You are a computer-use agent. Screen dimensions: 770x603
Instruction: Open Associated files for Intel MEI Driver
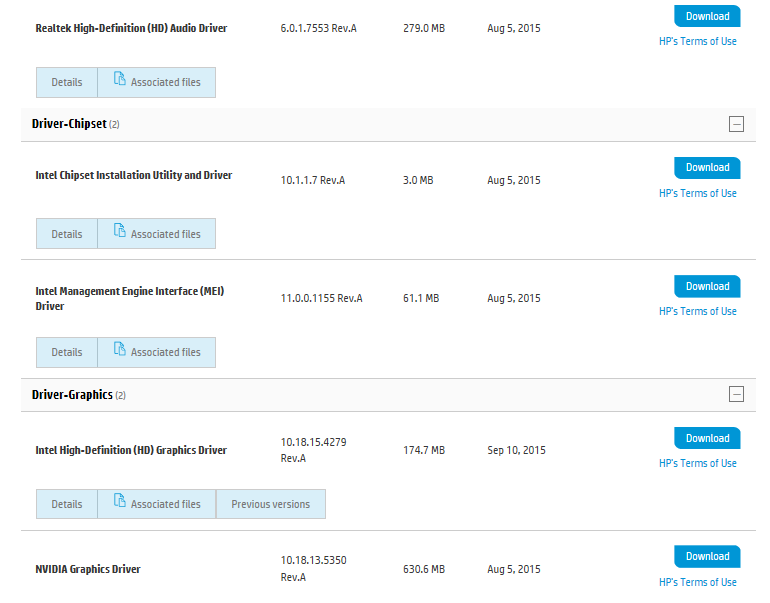[156, 352]
